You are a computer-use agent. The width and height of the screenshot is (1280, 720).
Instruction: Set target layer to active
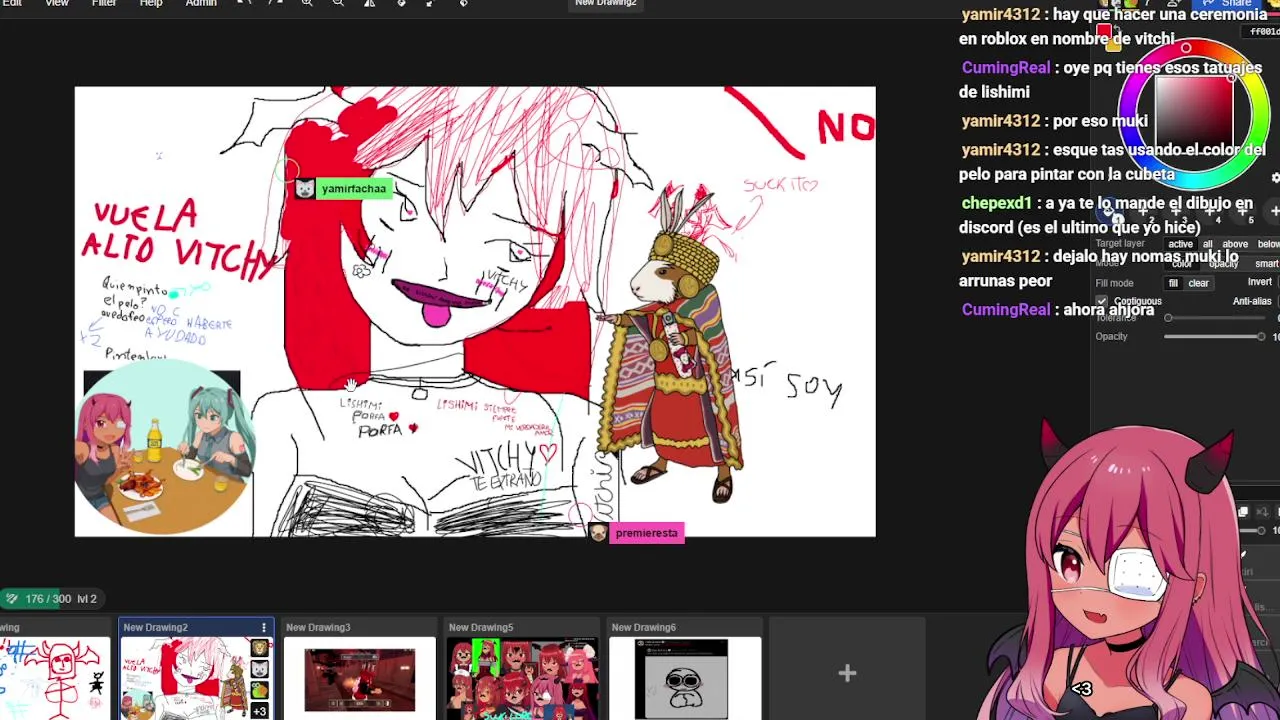1180,244
